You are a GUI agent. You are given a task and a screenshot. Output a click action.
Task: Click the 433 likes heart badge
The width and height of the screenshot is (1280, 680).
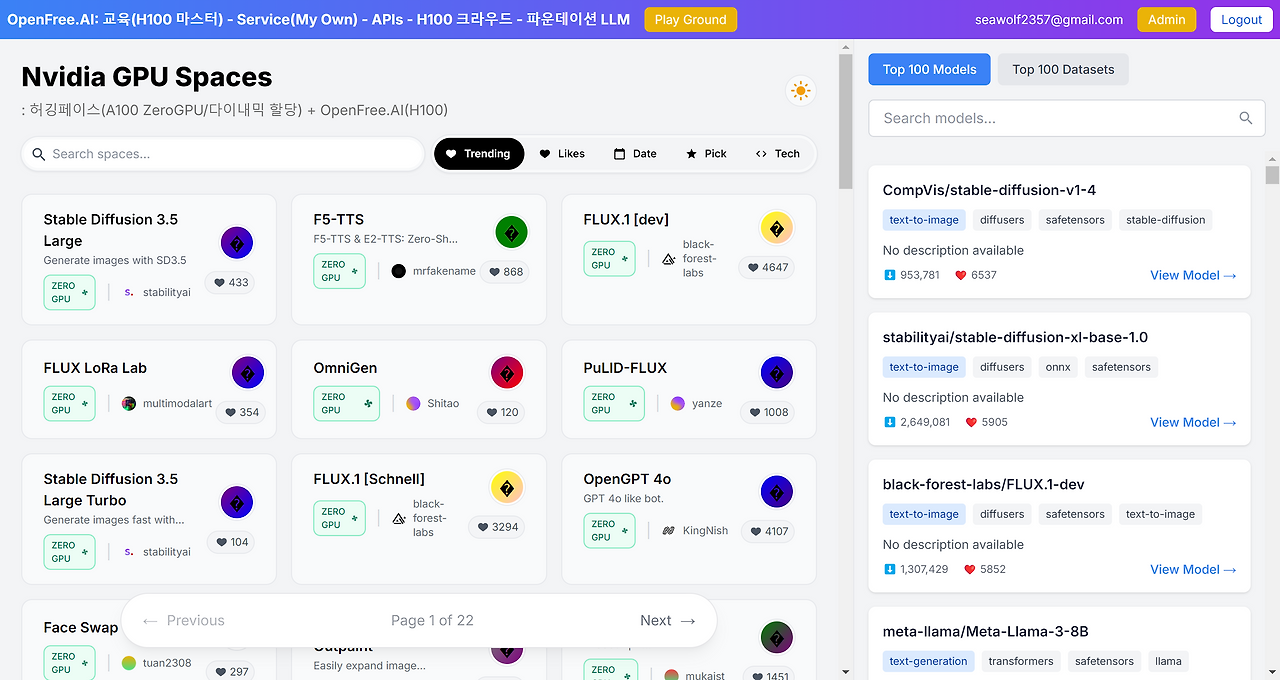pyautogui.click(x=230, y=282)
